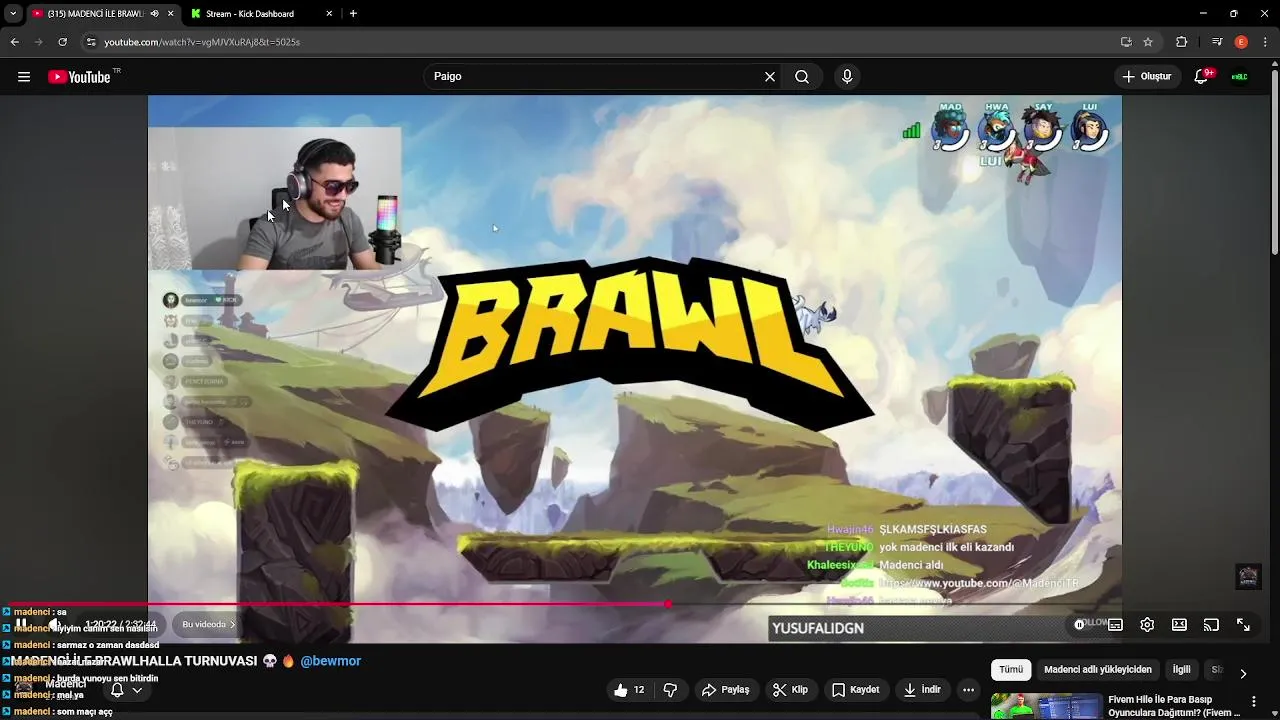Close the MADENCİ İLE BRAWL browser tab
The image size is (1280, 720).
[x=170, y=14]
